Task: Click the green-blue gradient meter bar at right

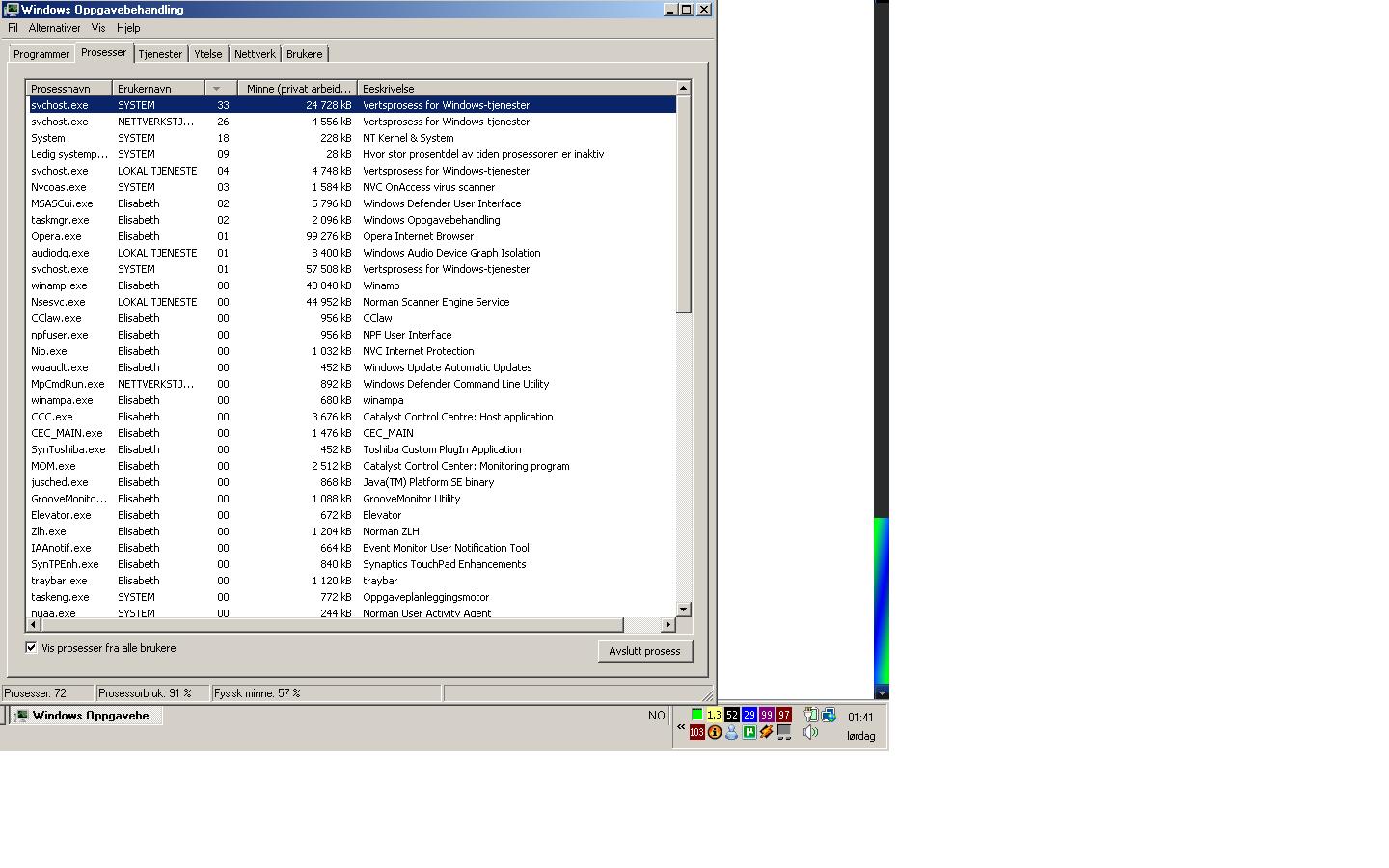Action: point(882,602)
